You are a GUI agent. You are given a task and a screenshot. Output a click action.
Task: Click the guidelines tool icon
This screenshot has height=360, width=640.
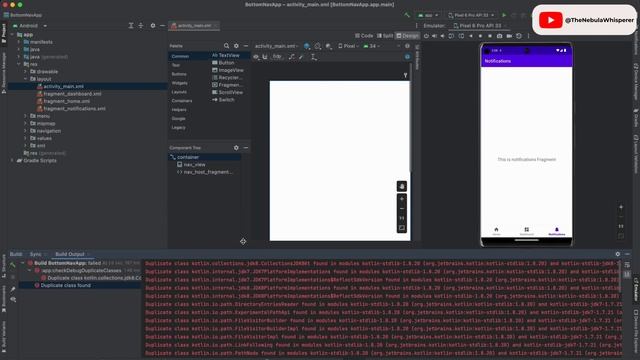pos(313,57)
